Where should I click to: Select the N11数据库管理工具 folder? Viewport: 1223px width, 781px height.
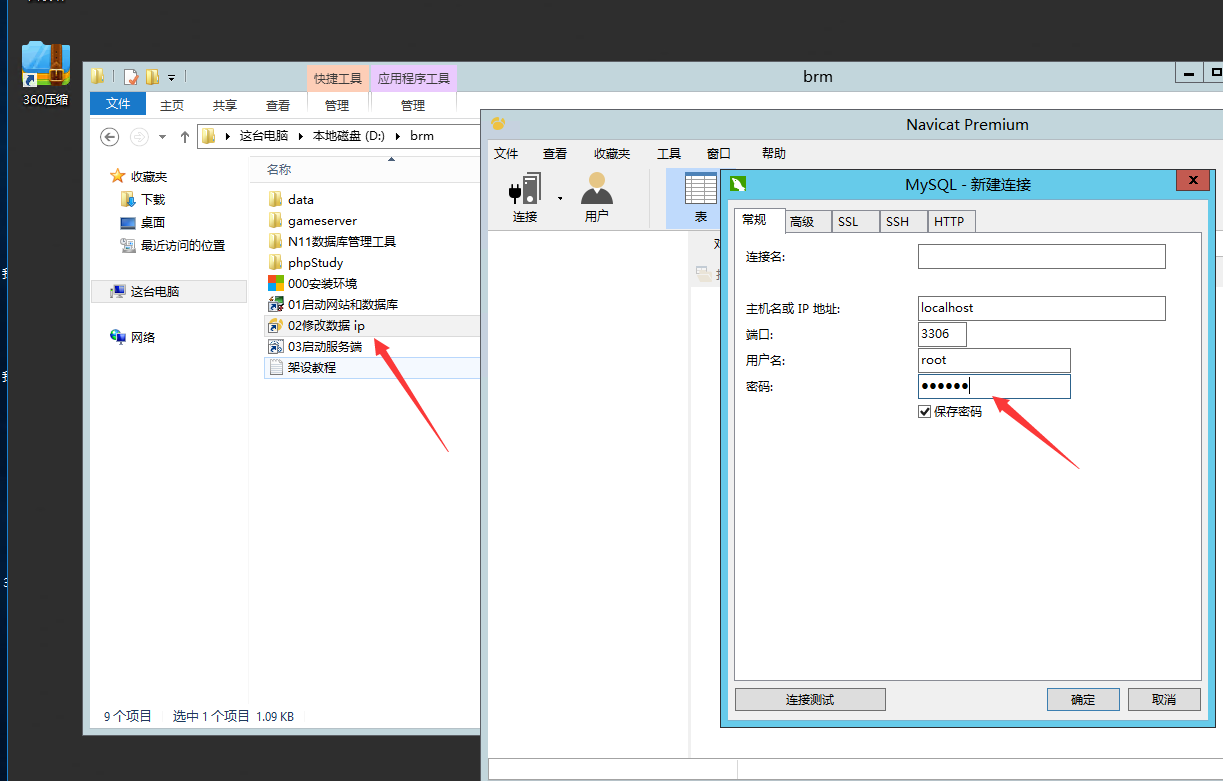pyautogui.click(x=332, y=242)
